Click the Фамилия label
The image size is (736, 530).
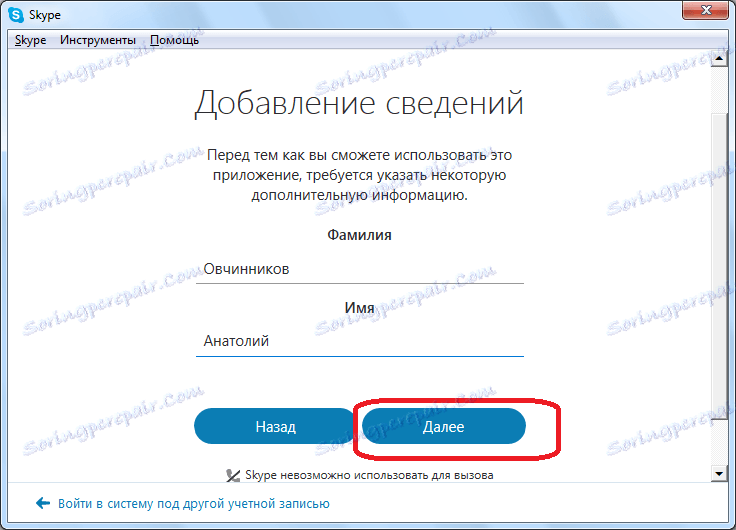click(x=359, y=235)
